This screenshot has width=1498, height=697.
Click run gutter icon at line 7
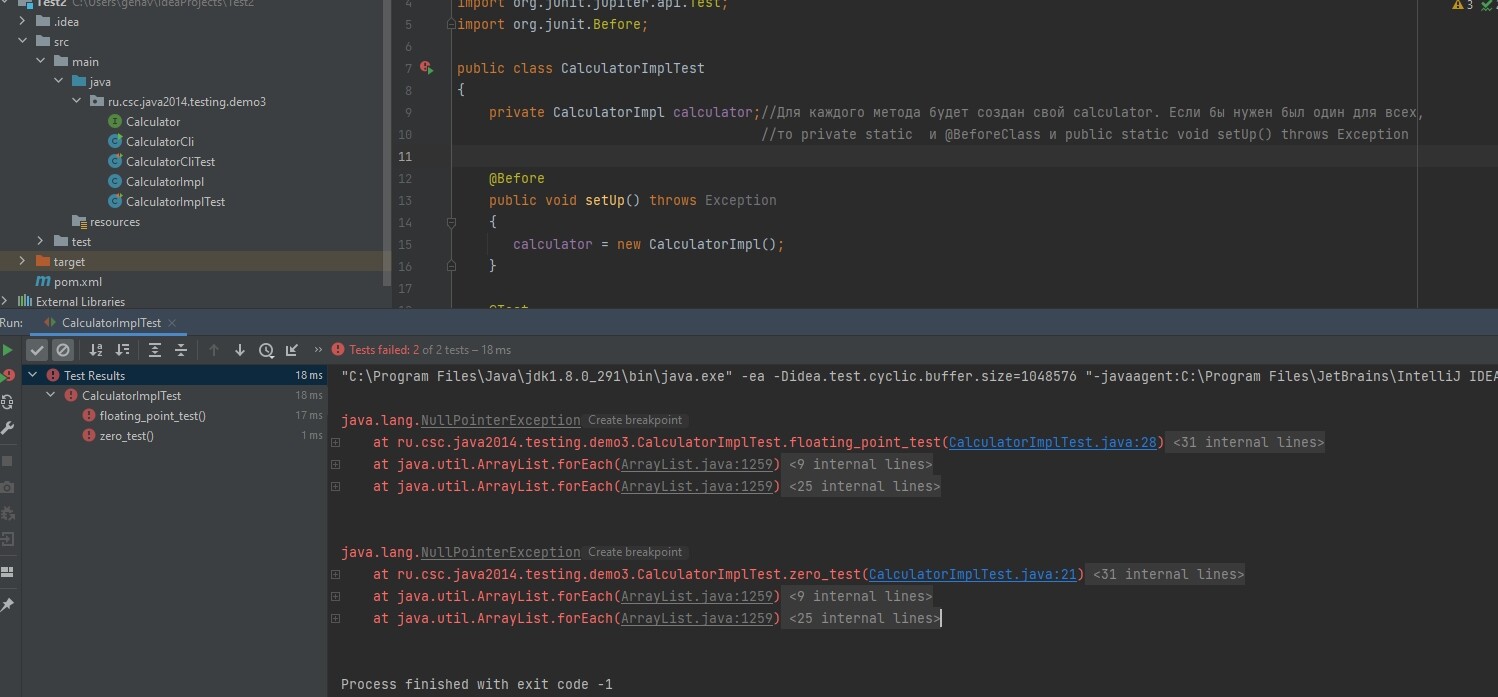tap(427, 68)
